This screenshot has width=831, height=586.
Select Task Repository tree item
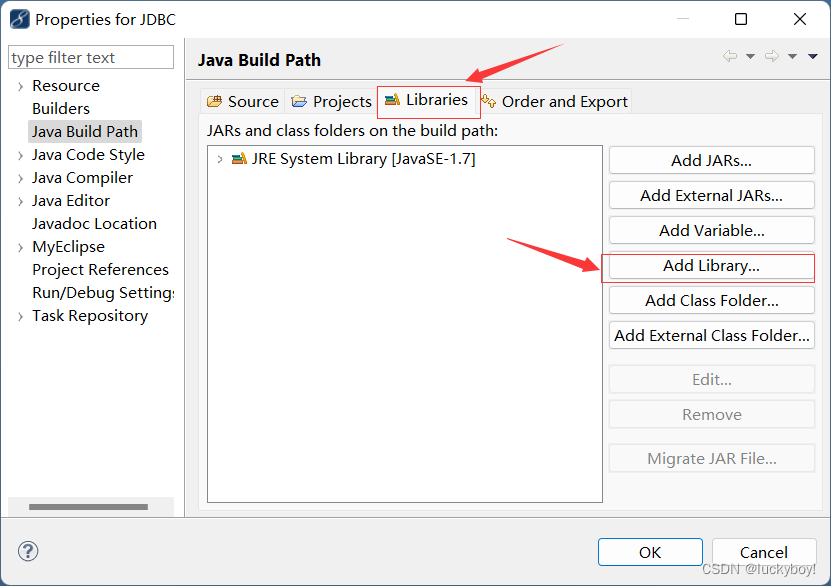[90, 316]
